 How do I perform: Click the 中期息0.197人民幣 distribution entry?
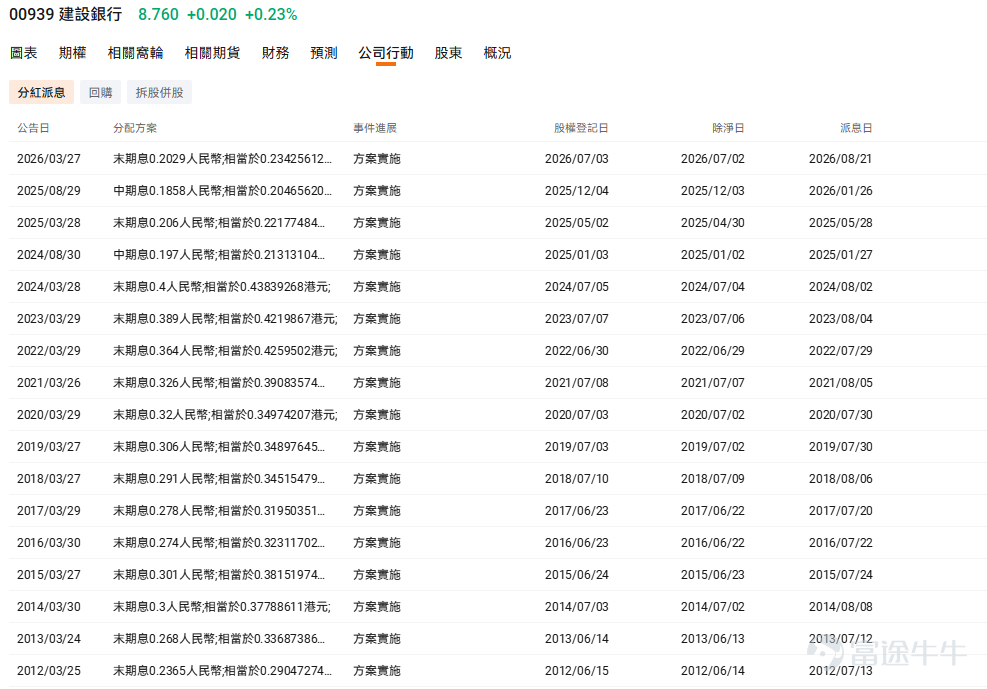coord(219,255)
